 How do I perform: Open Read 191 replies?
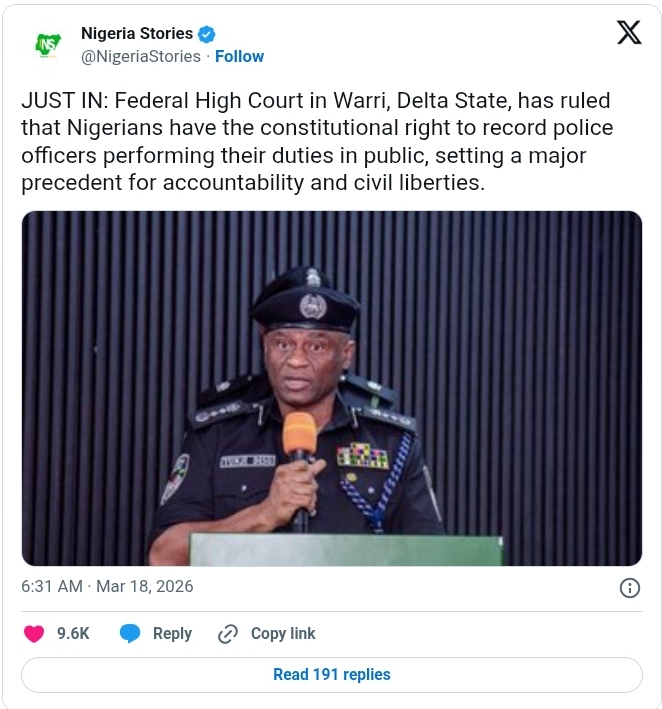[x=331, y=675]
